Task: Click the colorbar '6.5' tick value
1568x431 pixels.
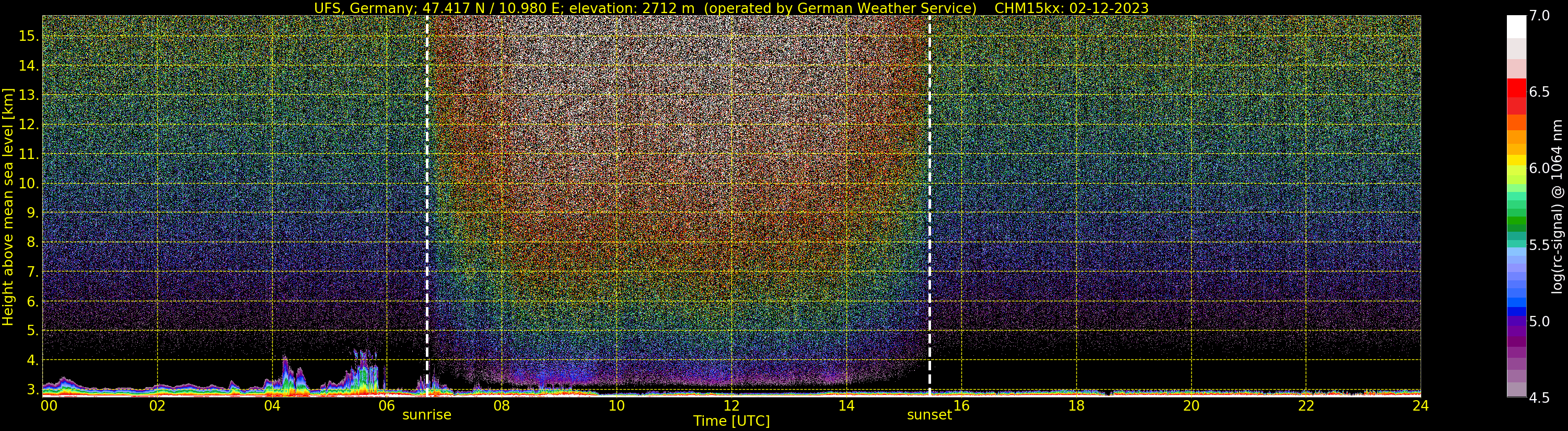Action: tap(1539, 92)
